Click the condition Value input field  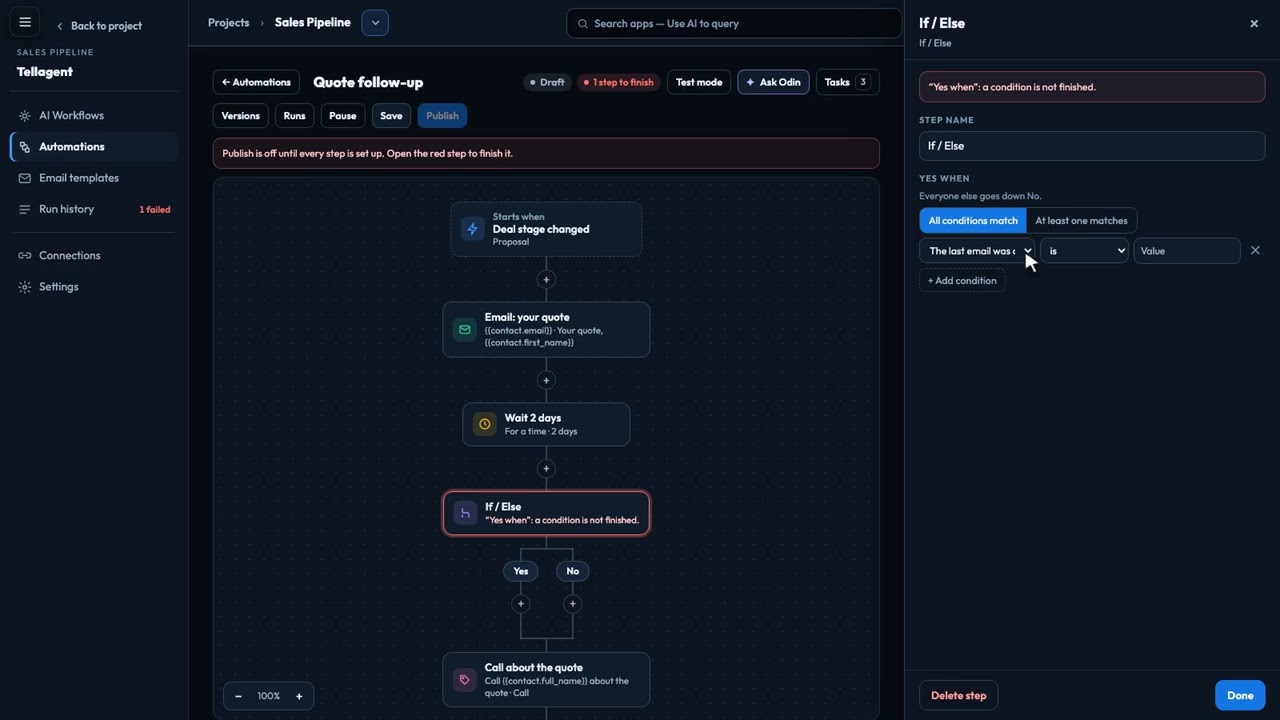1187,251
